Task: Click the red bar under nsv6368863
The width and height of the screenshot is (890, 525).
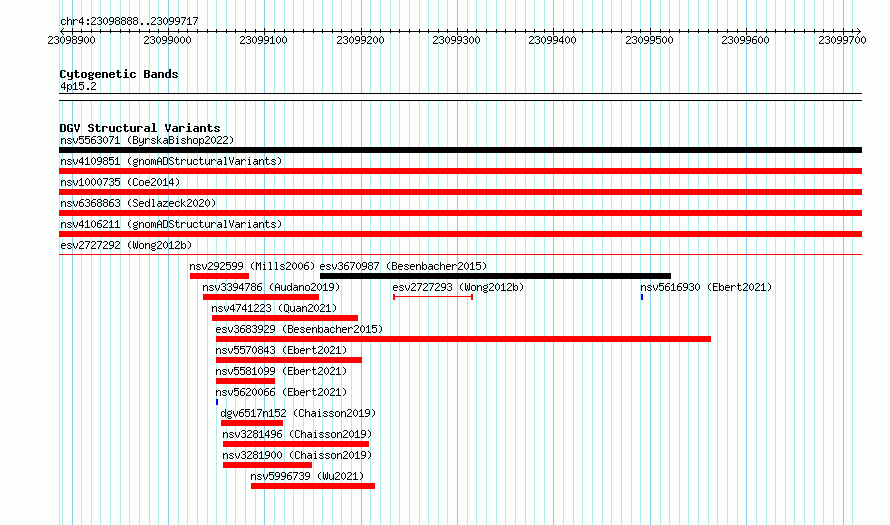Action: pos(460,213)
